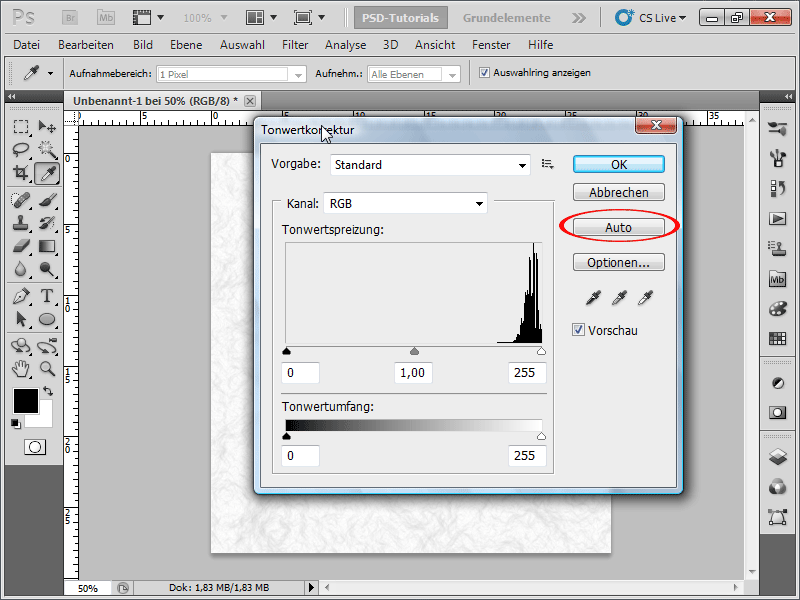
Task: Select the Crop tool
Action: [x=20, y=173]
